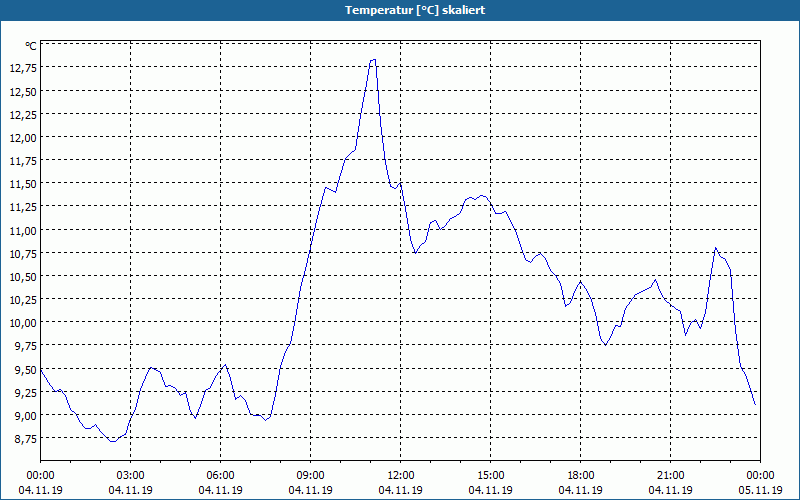800x500 pixels.
Task: Click the 04.11.19 date under 21:00
Action: click(x=670, y=490)
